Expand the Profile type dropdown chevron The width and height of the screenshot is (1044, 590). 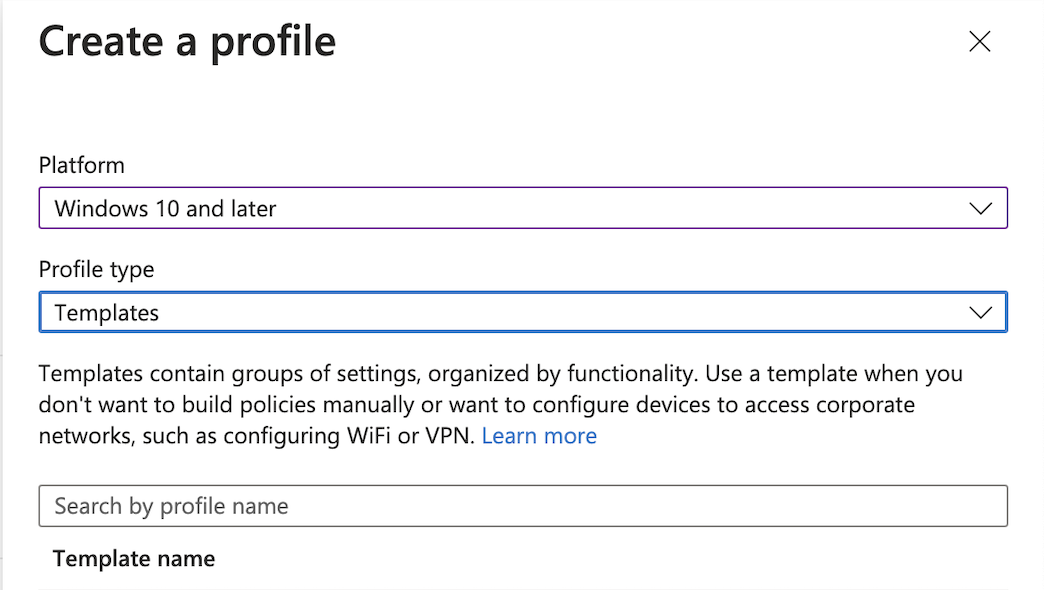[x=980, y=313]
